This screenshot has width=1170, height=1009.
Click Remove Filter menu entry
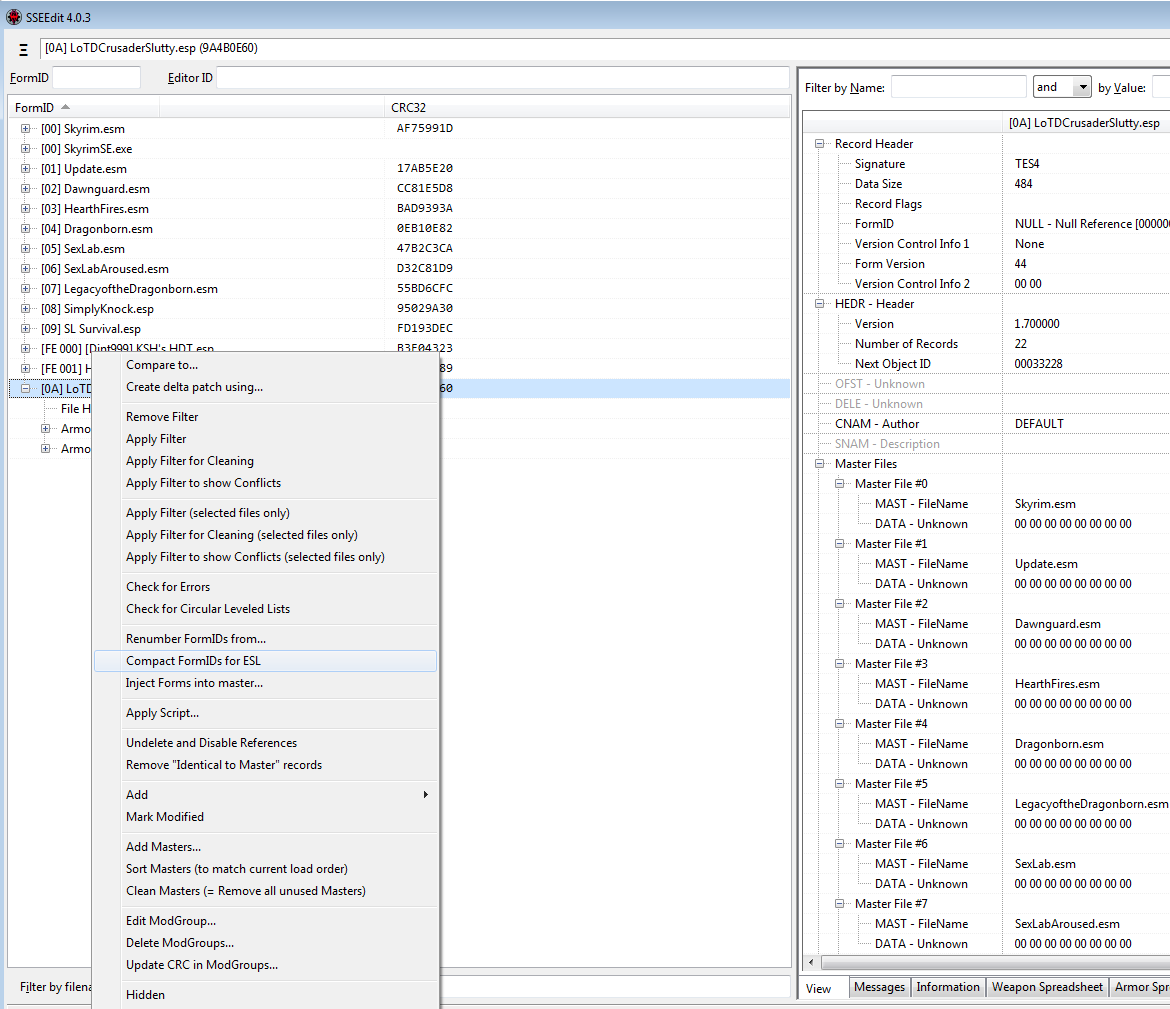[x=265, y=416]
